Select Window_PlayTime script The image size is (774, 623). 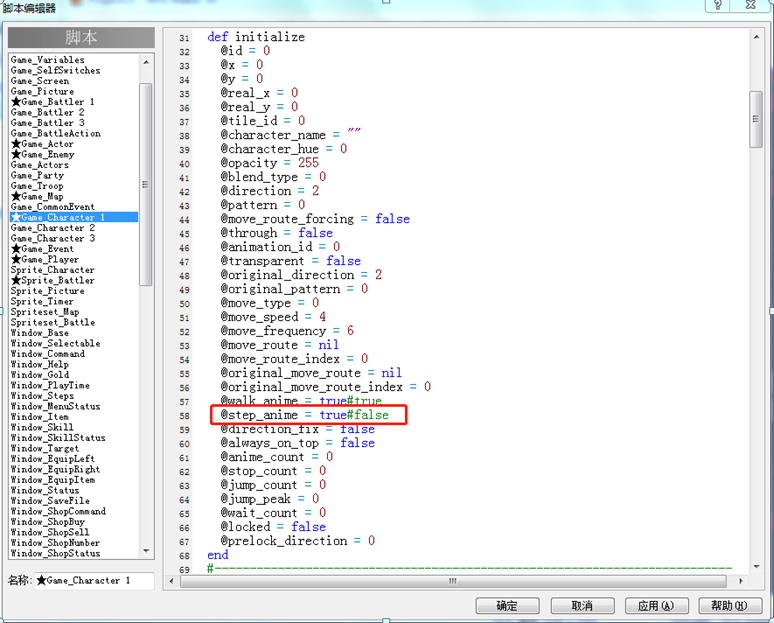[50, 386]
